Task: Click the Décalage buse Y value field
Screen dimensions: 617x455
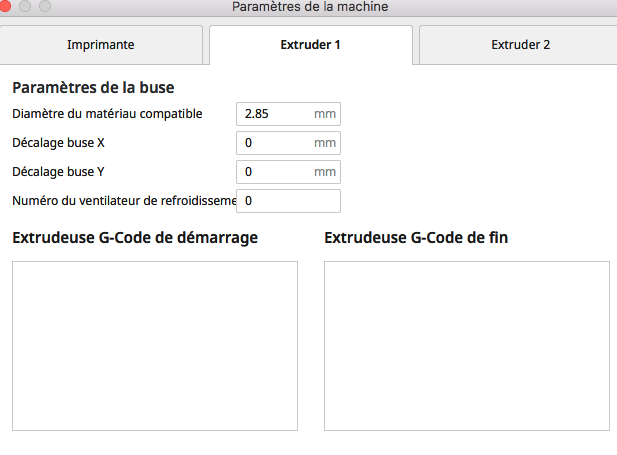Action: [288, 172]
